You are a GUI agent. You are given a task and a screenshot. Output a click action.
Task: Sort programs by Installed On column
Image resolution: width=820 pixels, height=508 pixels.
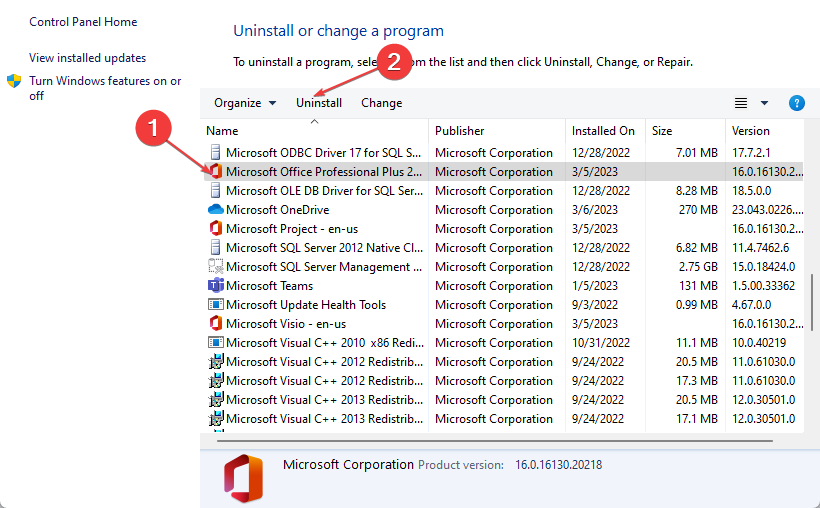(x=603, y=131)
